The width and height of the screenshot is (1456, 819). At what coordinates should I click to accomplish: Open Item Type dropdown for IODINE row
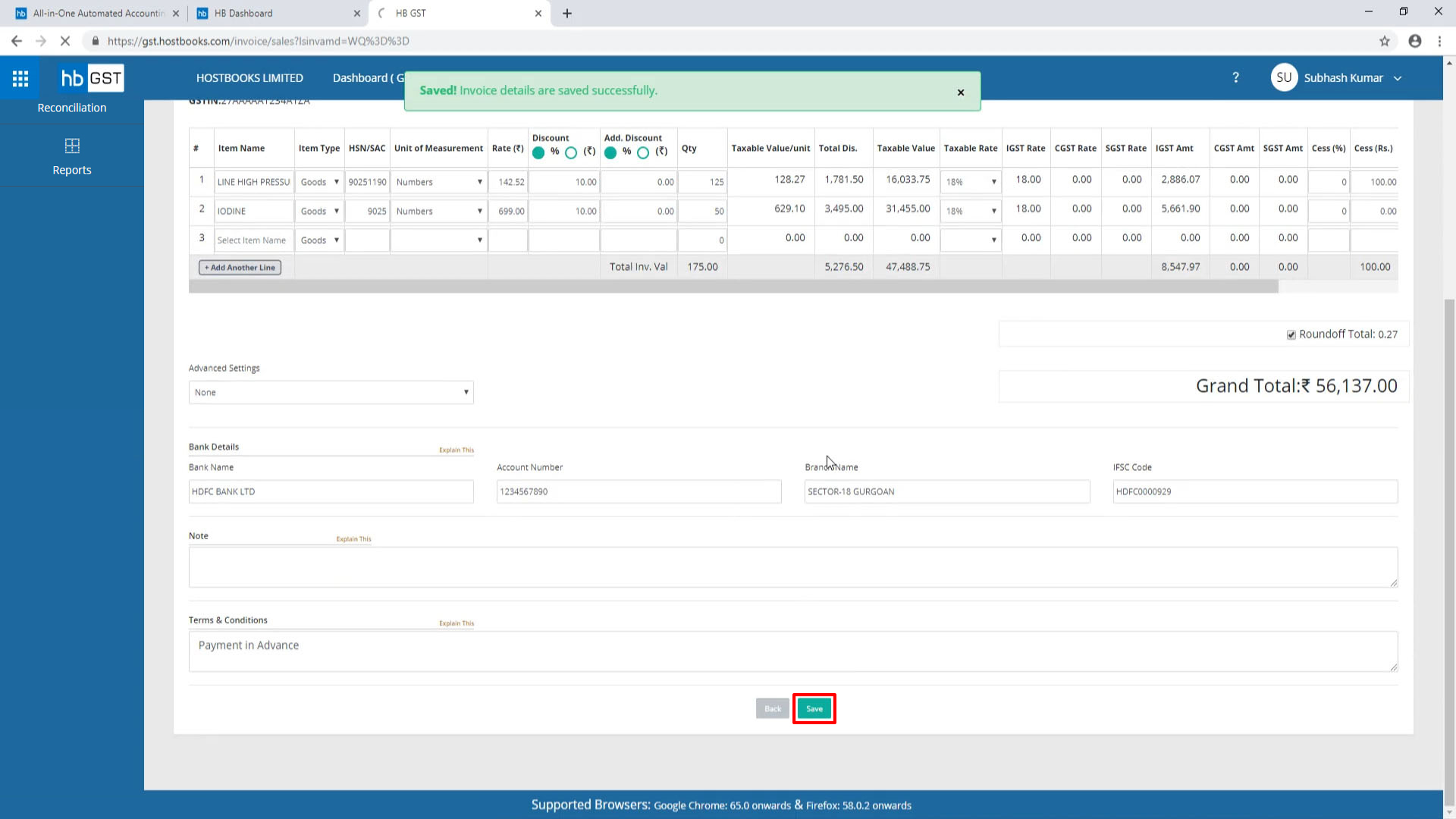click(319, 211)
